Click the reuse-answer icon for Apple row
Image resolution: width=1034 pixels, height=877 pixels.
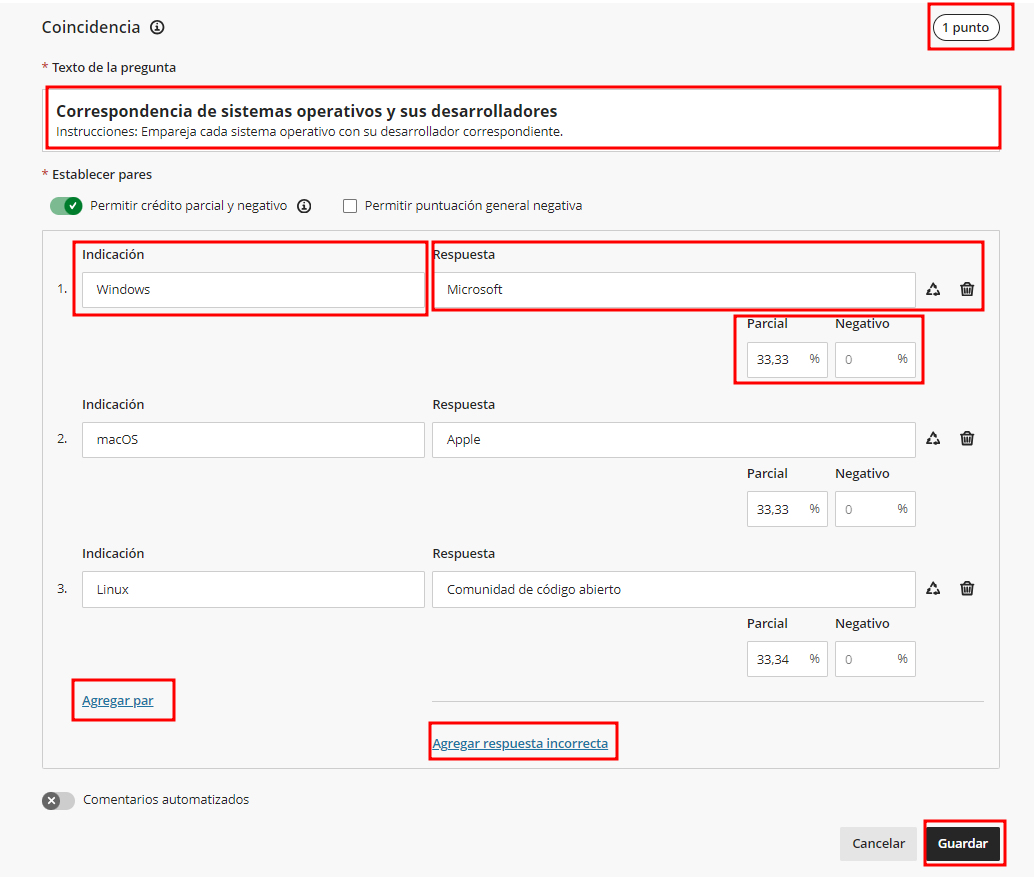click(933, 438)
